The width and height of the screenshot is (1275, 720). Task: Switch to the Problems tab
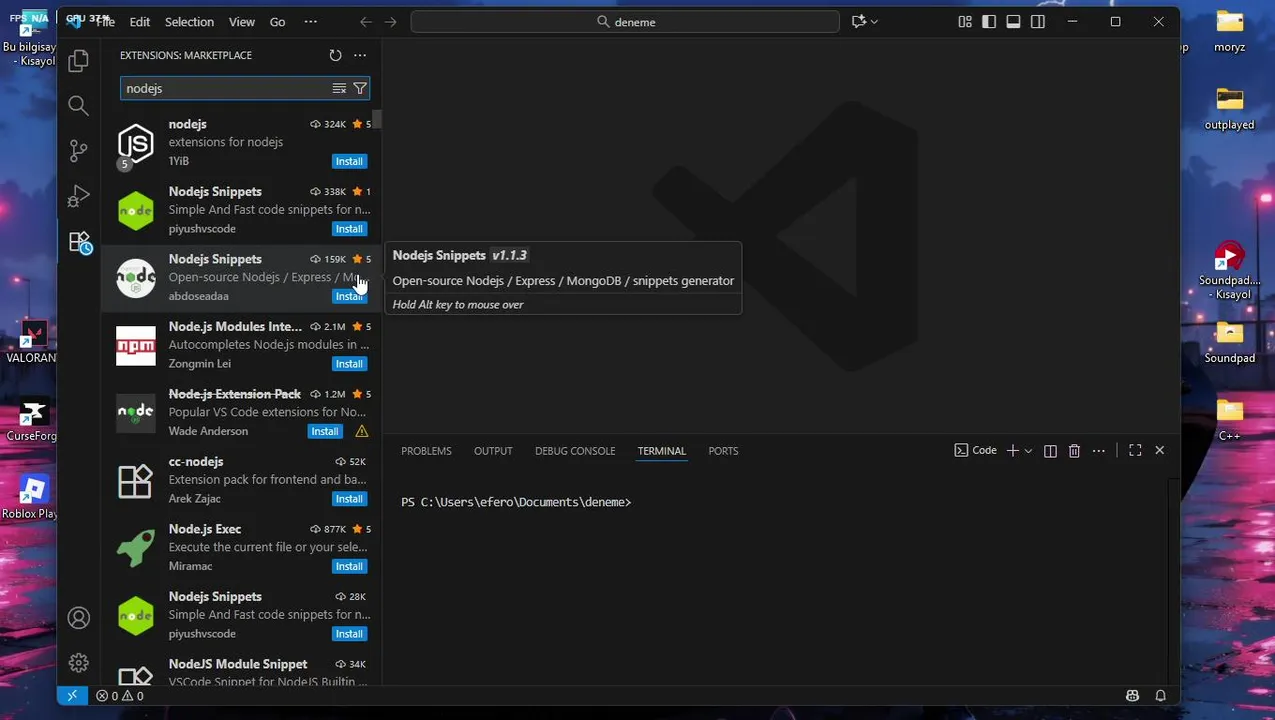click(x=426, y=451)
